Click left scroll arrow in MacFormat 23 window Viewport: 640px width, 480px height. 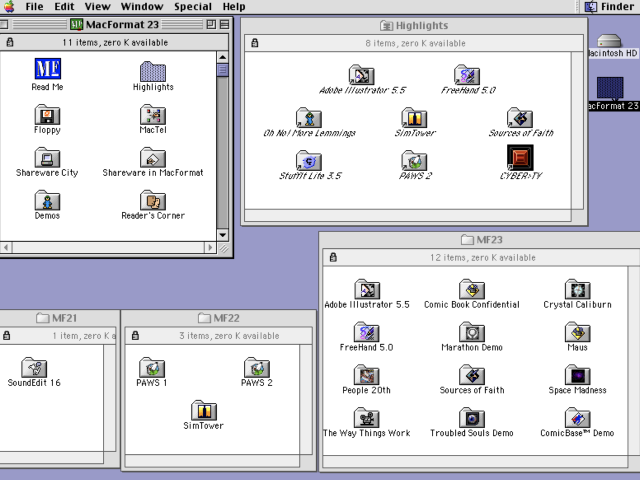6,247
